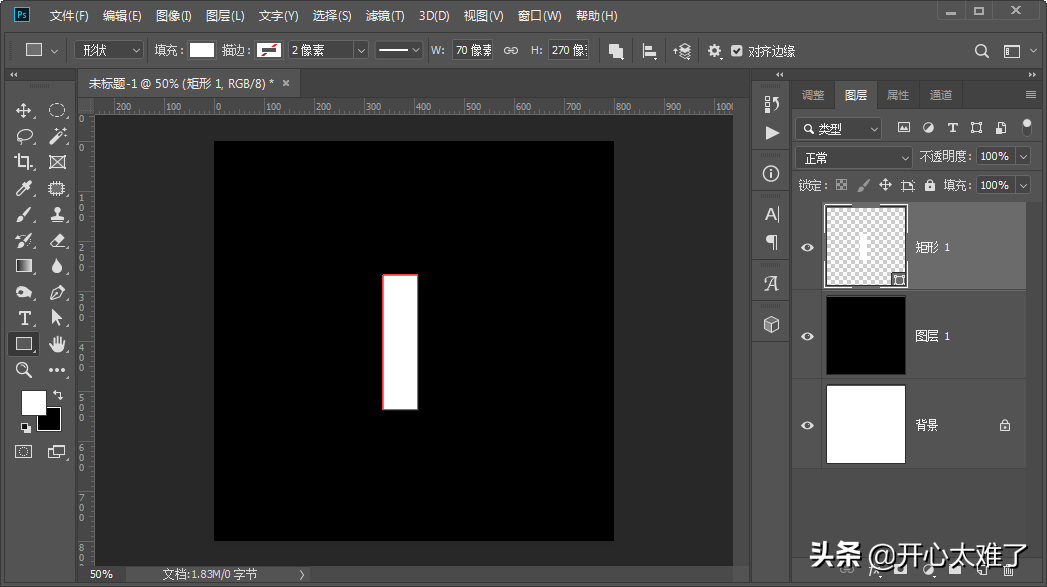Open the blend mode 正常 dropdown
1047x587 pixels.
pyautogui.click(x=853, y=158)
